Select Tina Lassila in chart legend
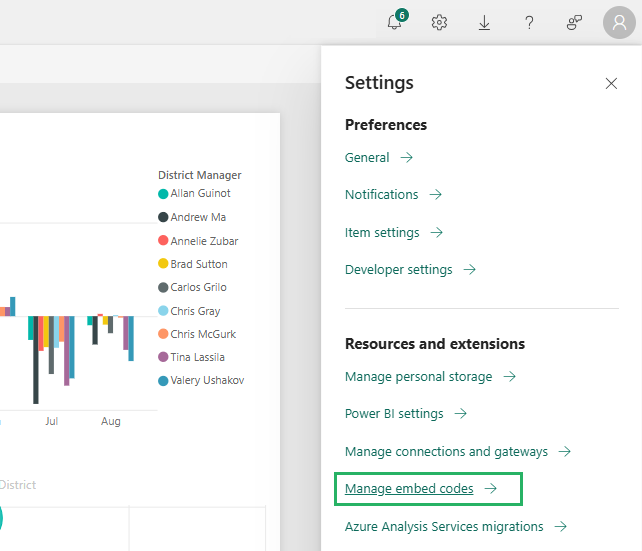 (196, 357)
